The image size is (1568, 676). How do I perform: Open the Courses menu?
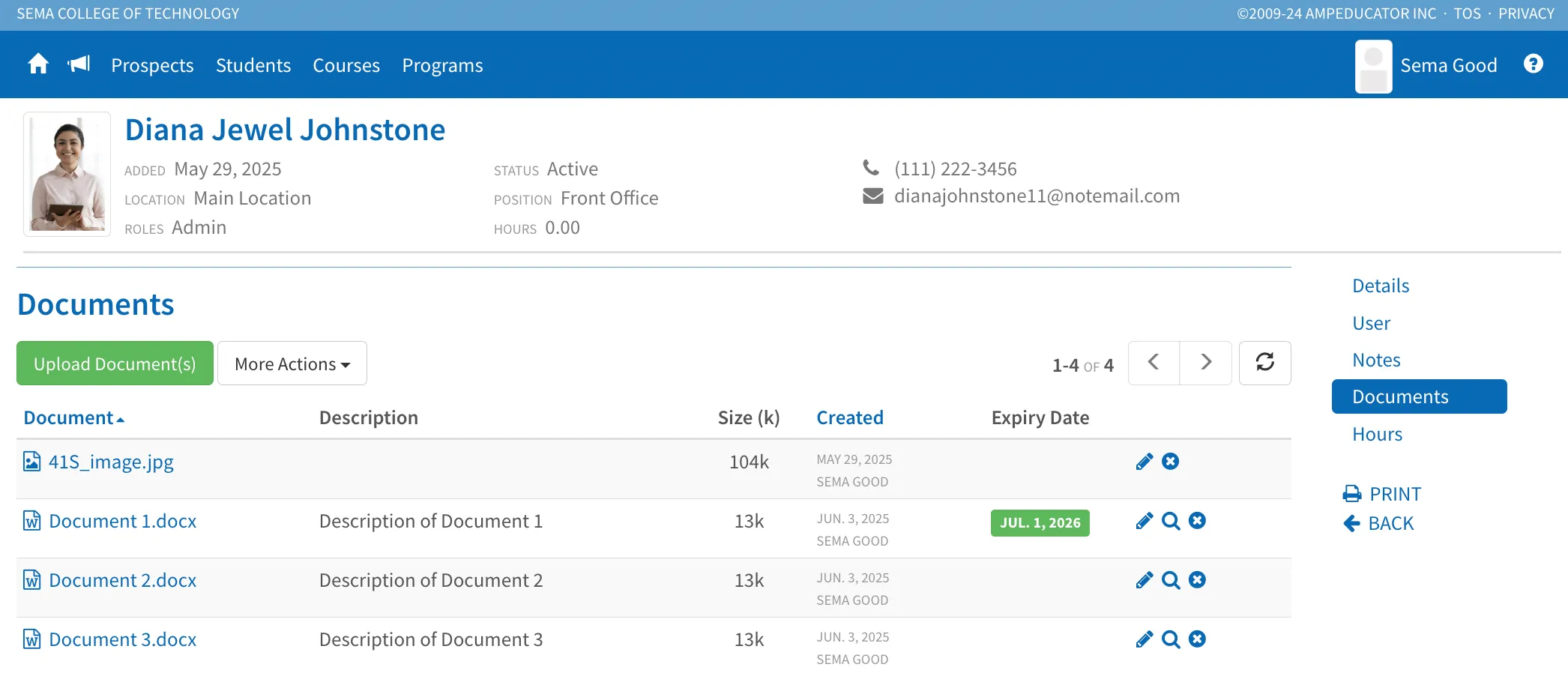coord(346,66)
